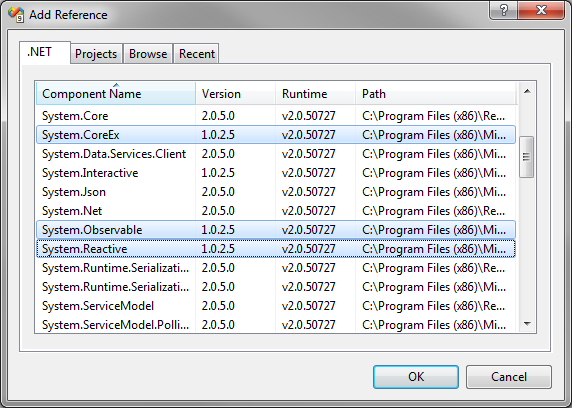Sort by Runtime column header

316,94
